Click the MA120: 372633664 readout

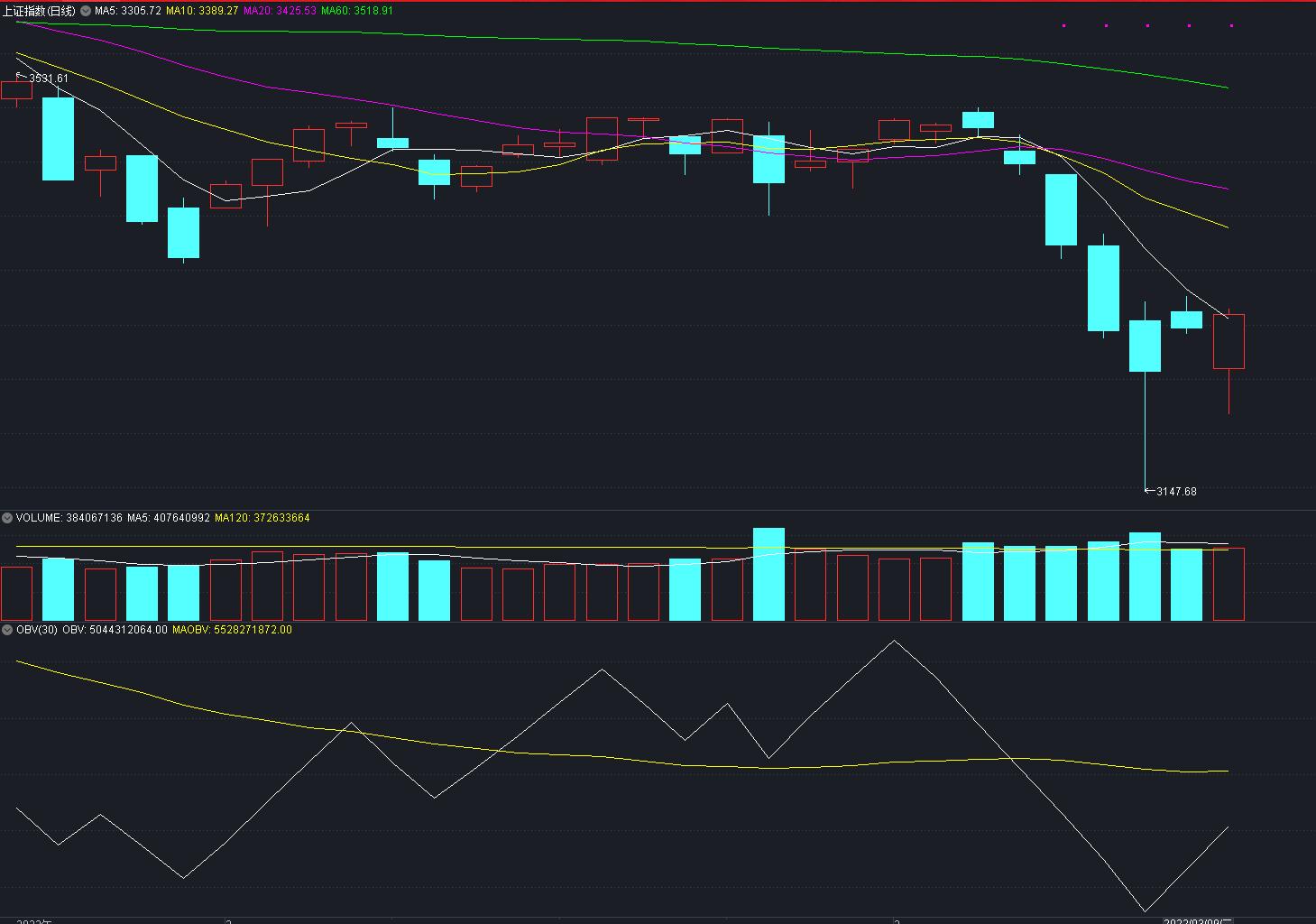[262, 518]
